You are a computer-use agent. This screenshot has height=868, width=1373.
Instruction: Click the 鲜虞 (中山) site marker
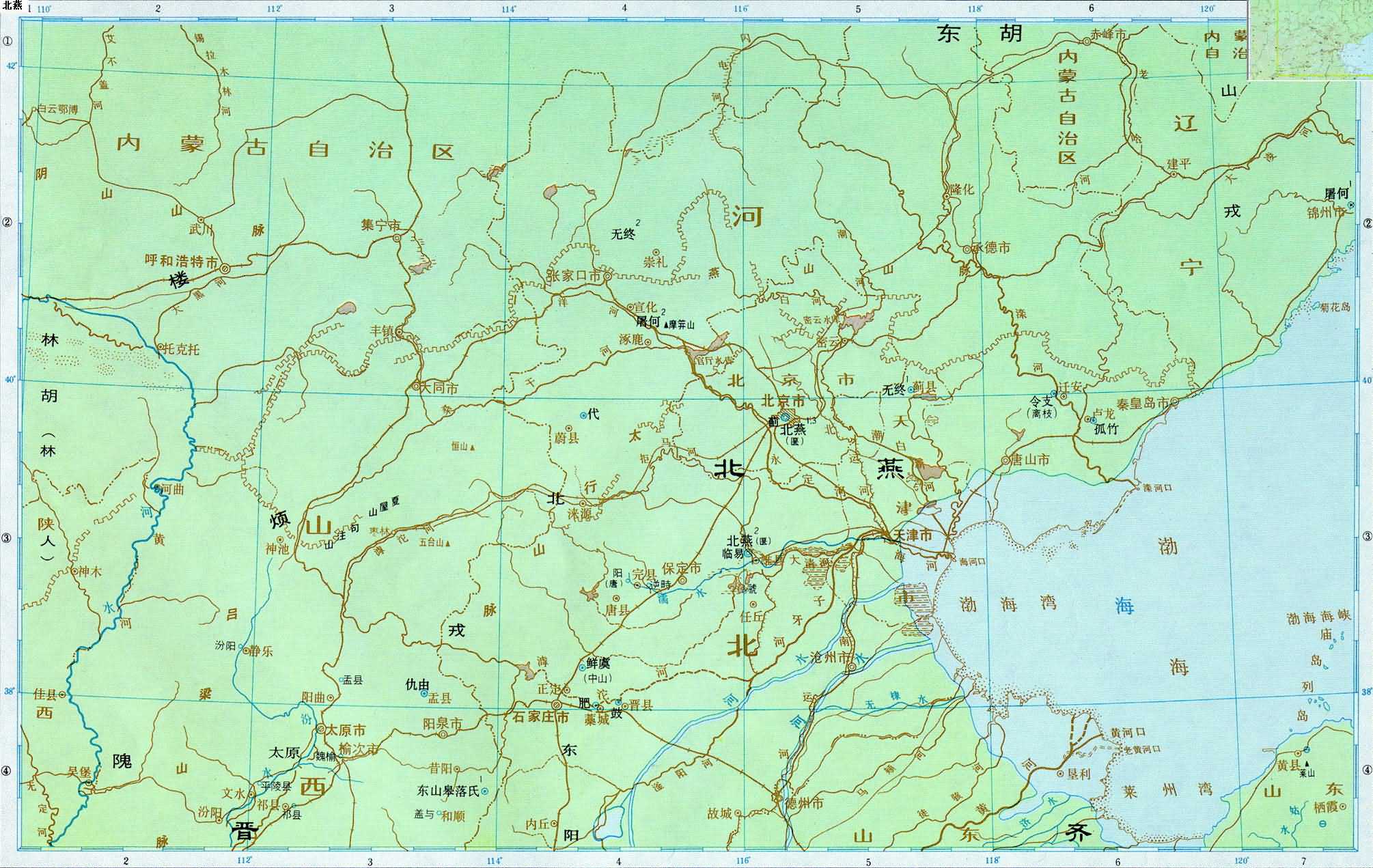point(582,667)
